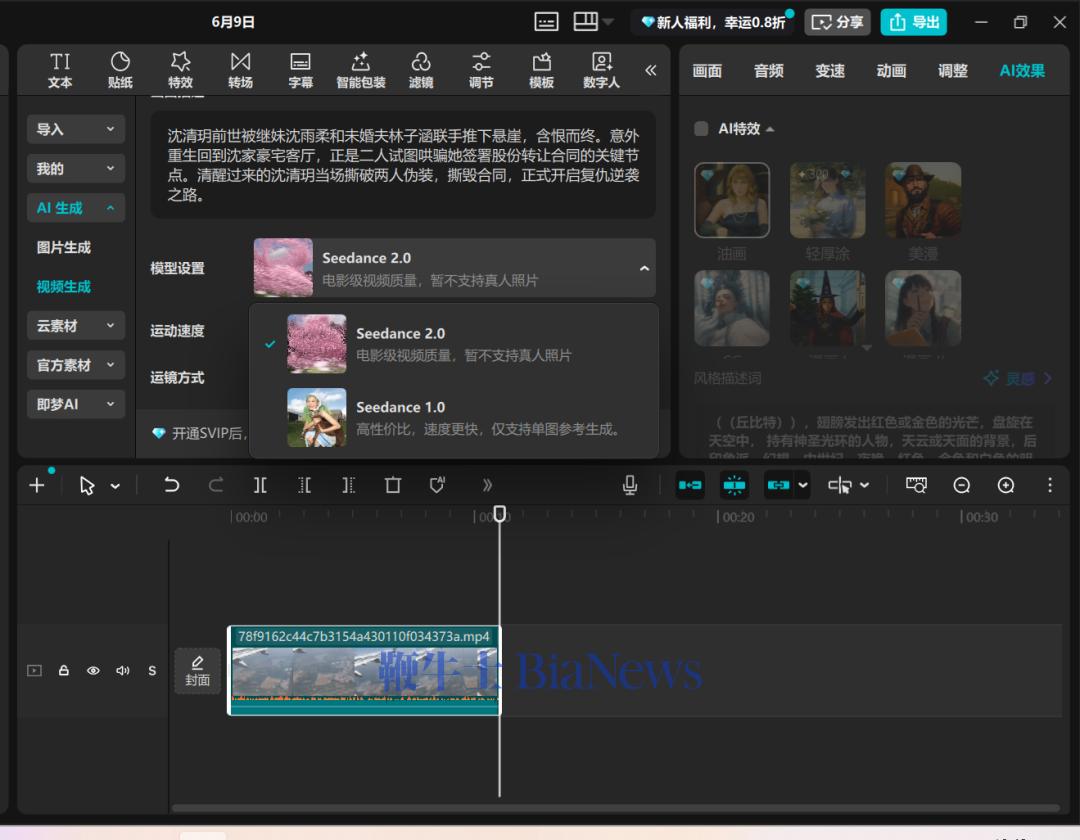Toggle main track magnetic snapping
Image resolution: width=1080 pixels, height=840 pixels.
click(x=690, y=485)
